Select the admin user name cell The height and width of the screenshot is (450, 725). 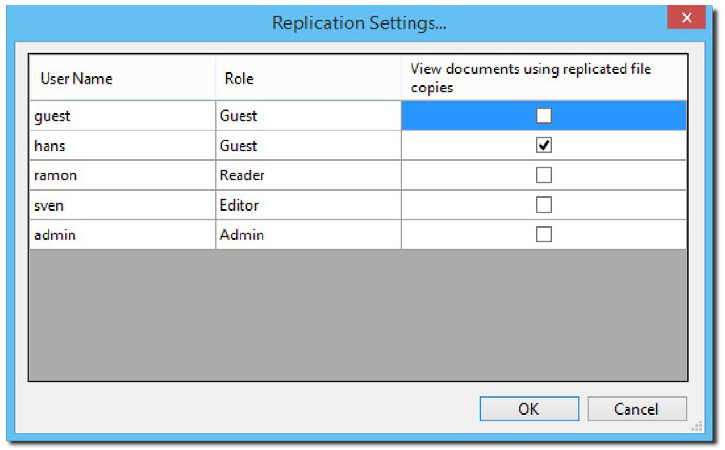click(121, 235)
